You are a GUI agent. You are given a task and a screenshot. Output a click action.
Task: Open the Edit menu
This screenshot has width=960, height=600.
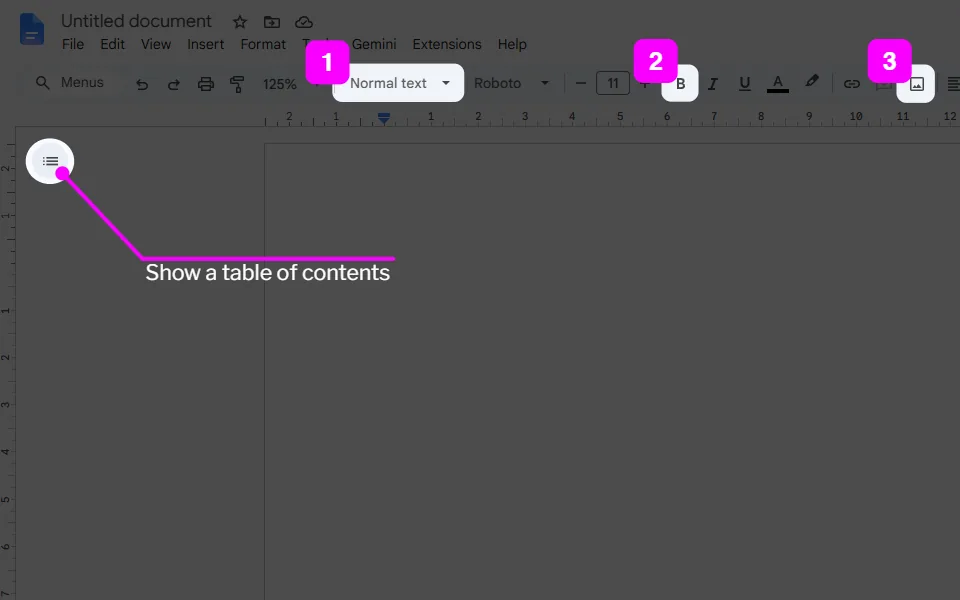(113, 44)
